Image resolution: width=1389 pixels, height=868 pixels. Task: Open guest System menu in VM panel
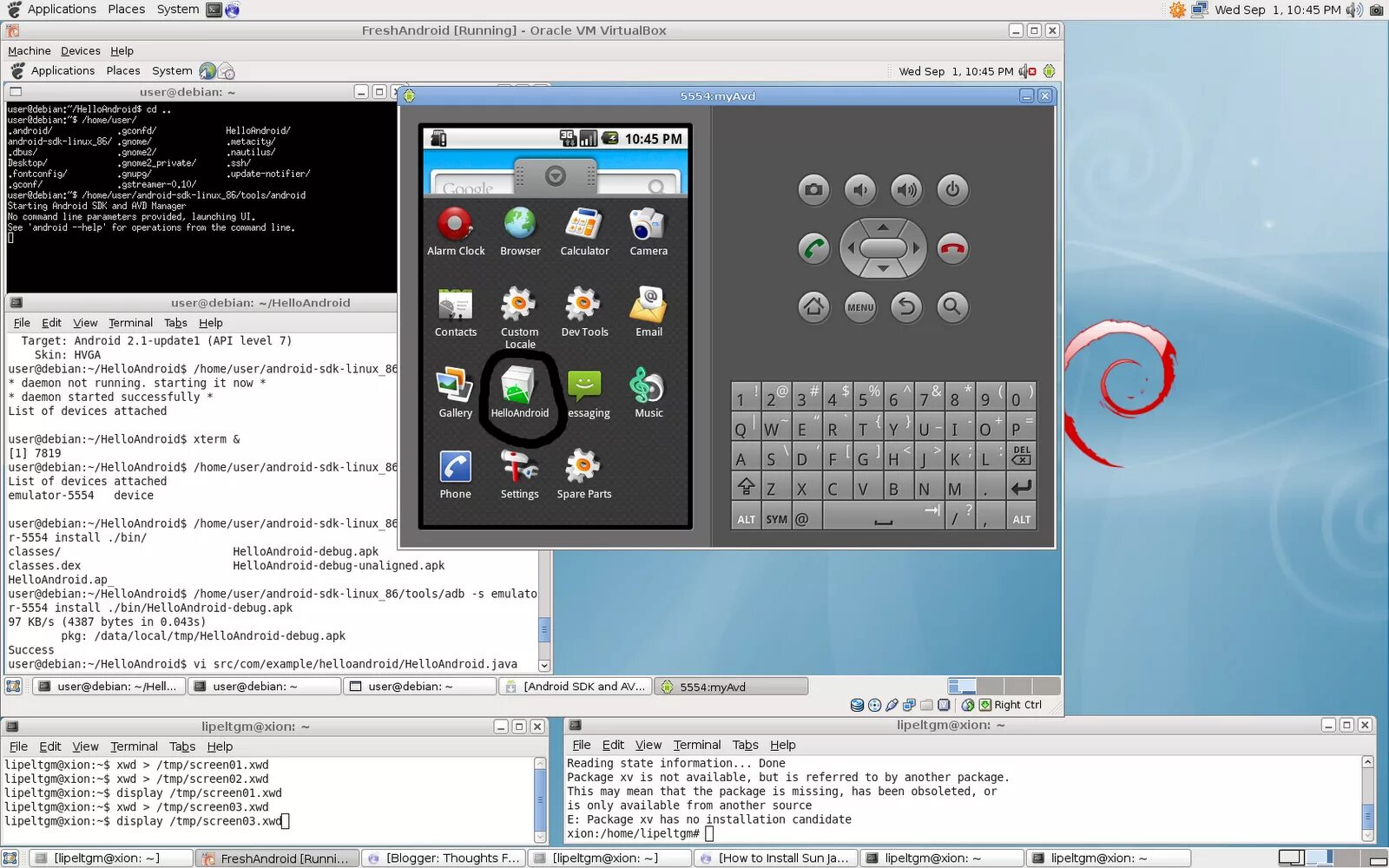pyautogui.click(x=172, y=71)
